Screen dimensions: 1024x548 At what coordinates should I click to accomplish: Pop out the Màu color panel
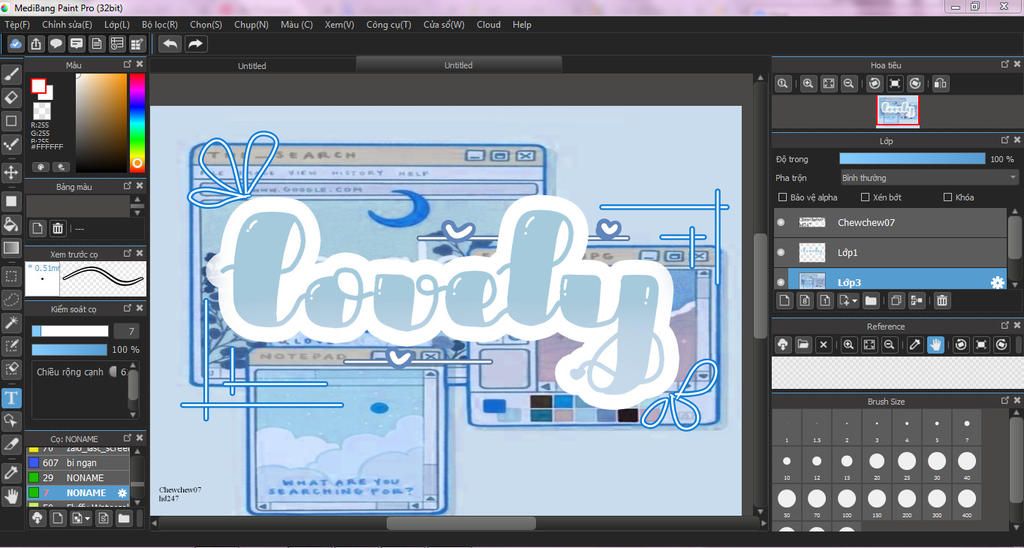[x=128, y=65]
